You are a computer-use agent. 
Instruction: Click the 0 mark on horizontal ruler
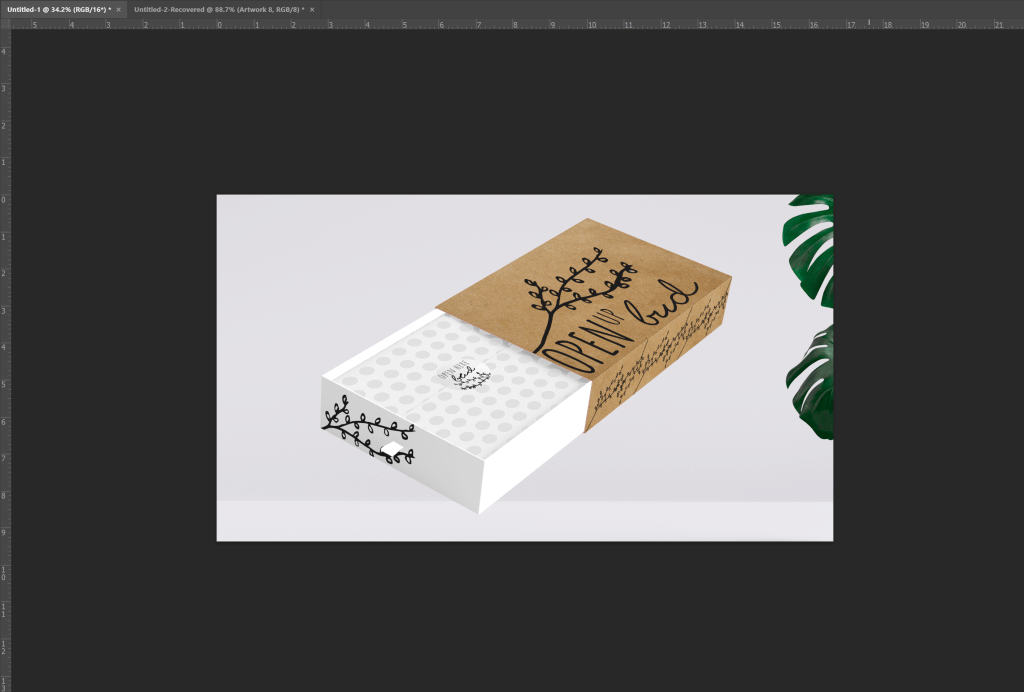click(218, 24)
